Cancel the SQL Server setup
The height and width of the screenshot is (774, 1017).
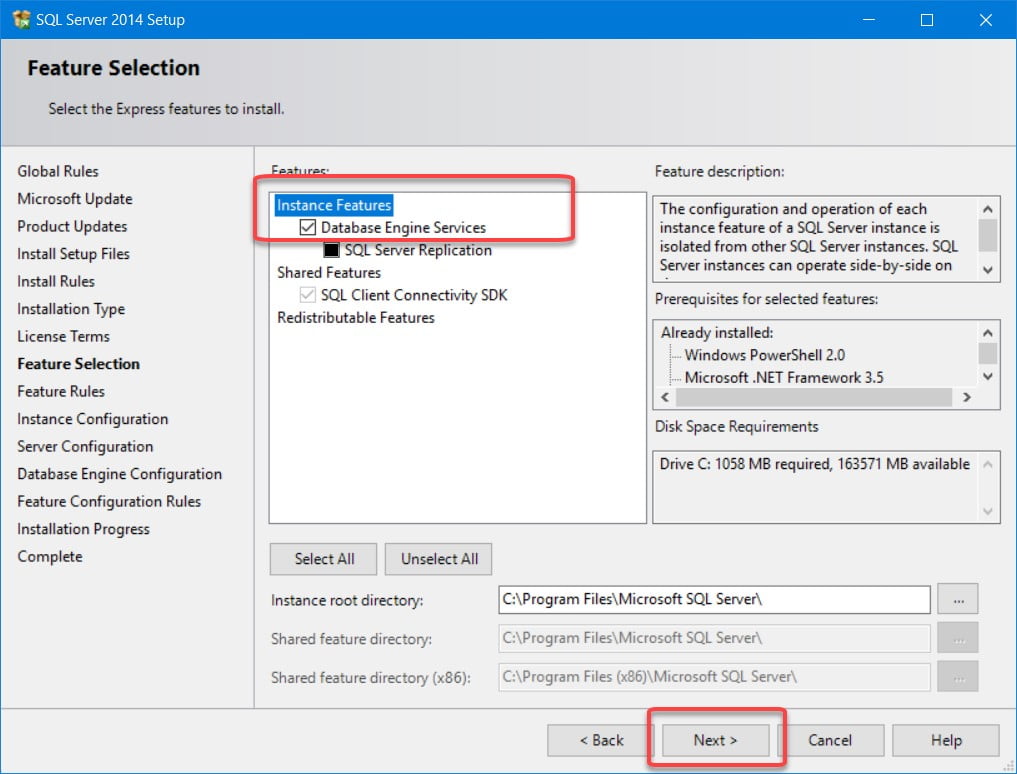tap(830, 740)
